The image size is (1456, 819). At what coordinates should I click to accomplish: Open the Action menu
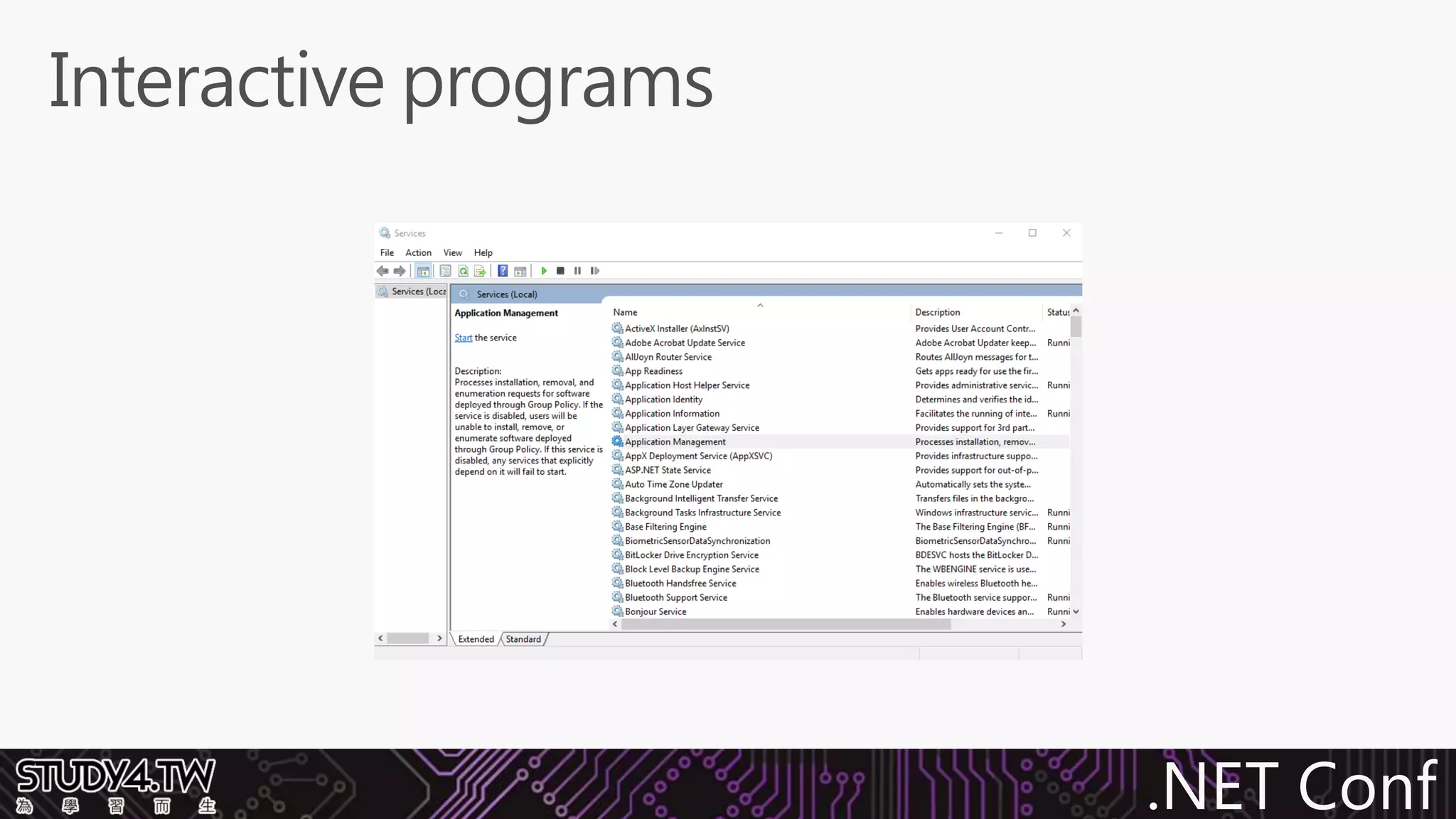[x=418, y=252]
